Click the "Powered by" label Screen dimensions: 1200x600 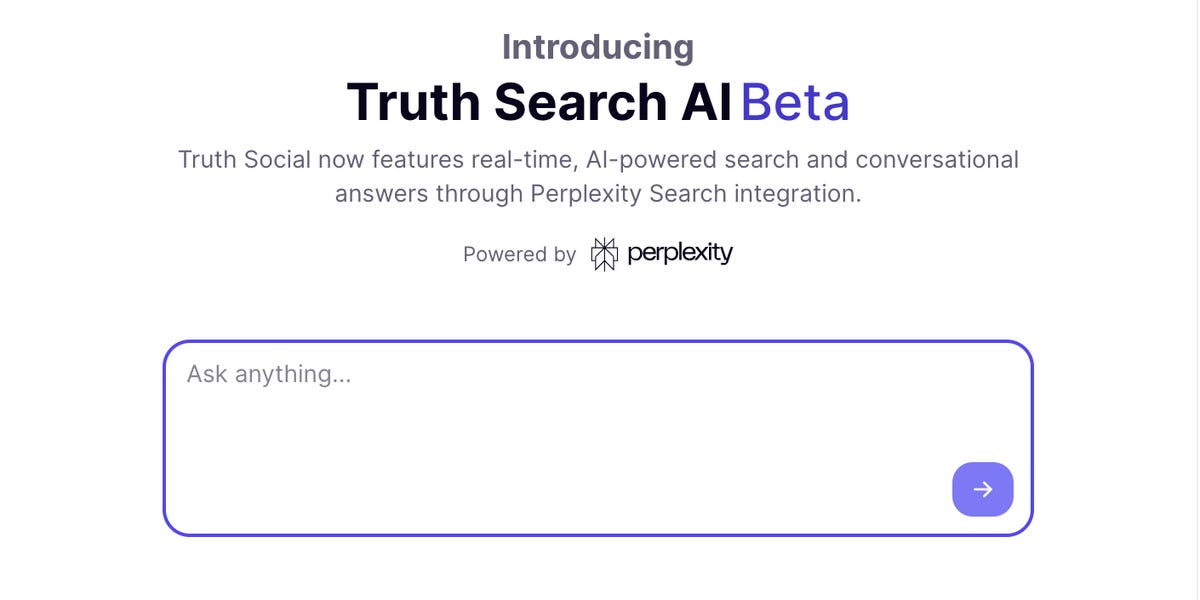click(x=519, y=255)
